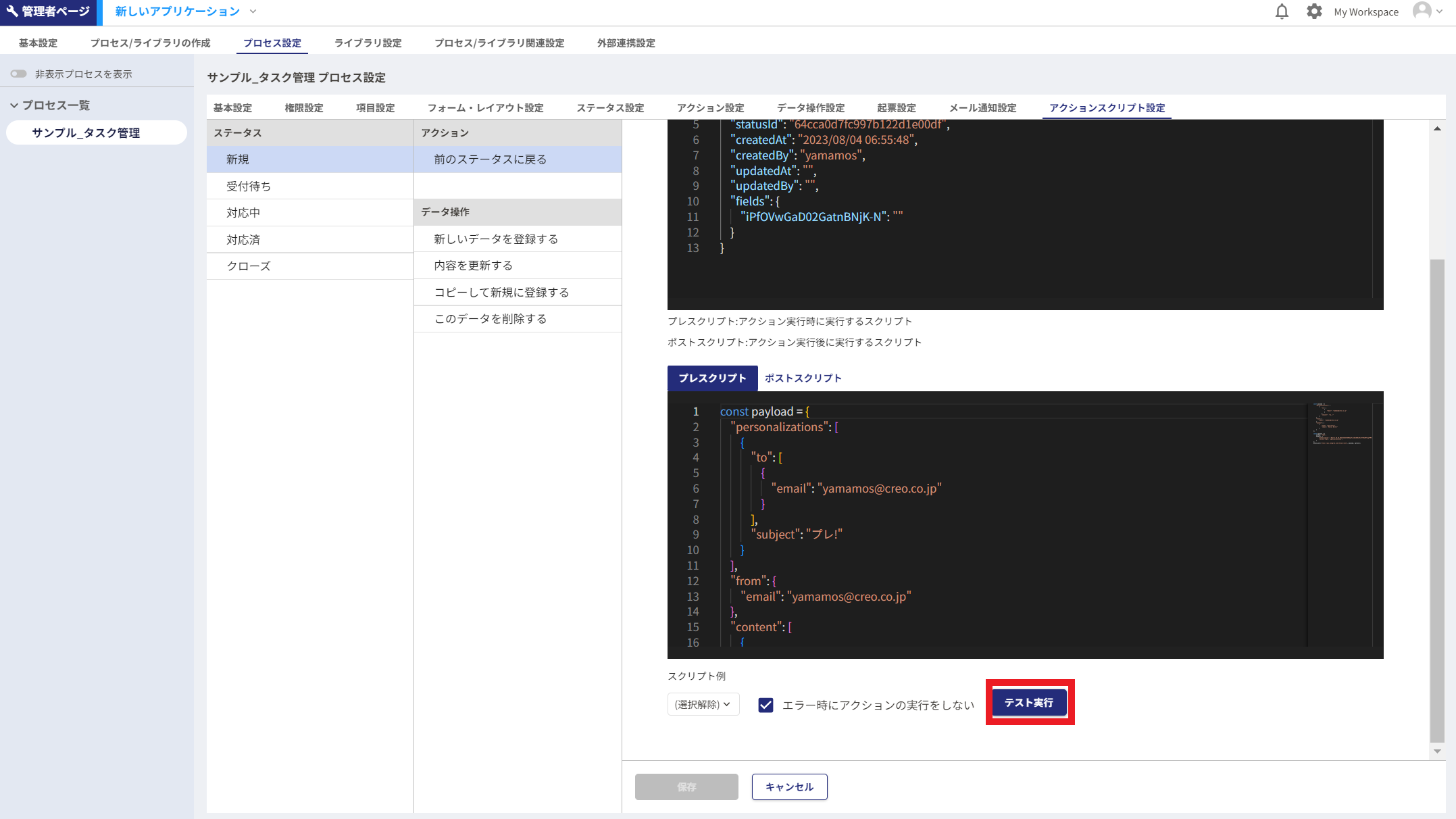Click the scroll-up arrow of settings panel
Image resolution: width=1456 pixels, height=819 pixels.
1437,128
